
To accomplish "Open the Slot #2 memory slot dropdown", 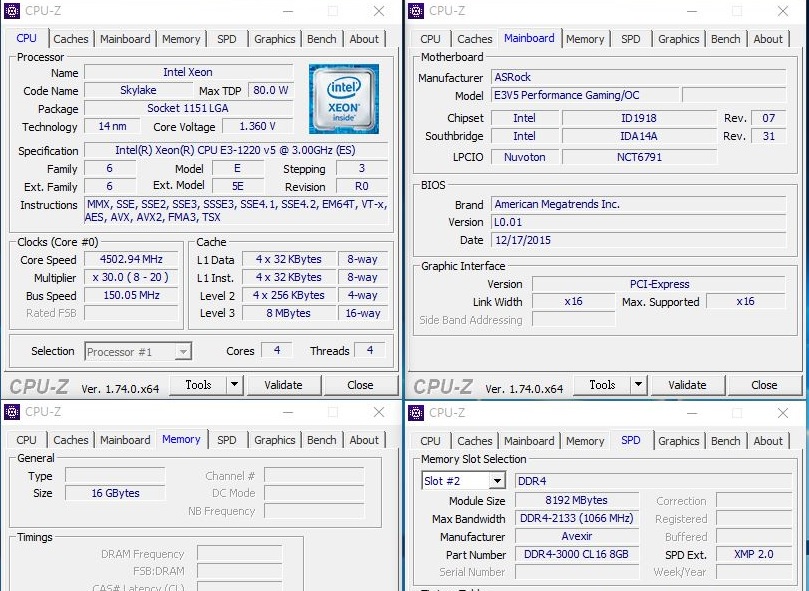I will (463, 481).
